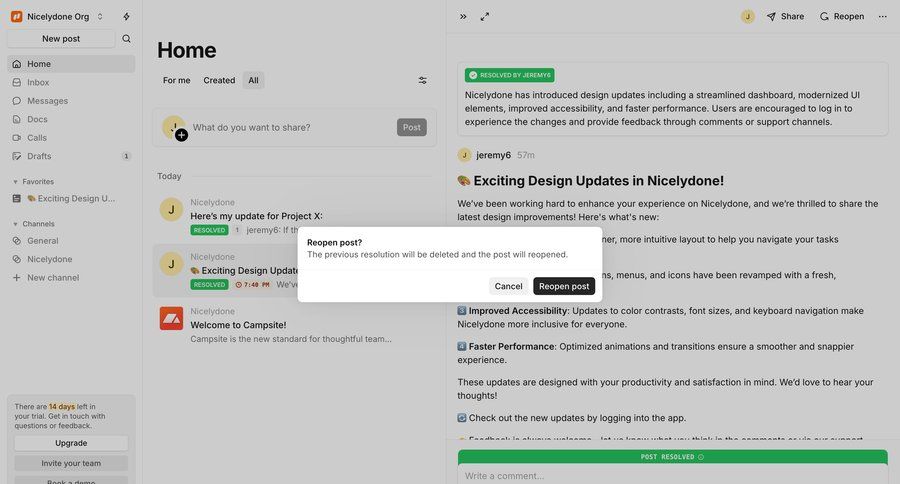Open Drafts in the sidebar
The width and height of the screenshot is (900, 484).
click(71, 156)
